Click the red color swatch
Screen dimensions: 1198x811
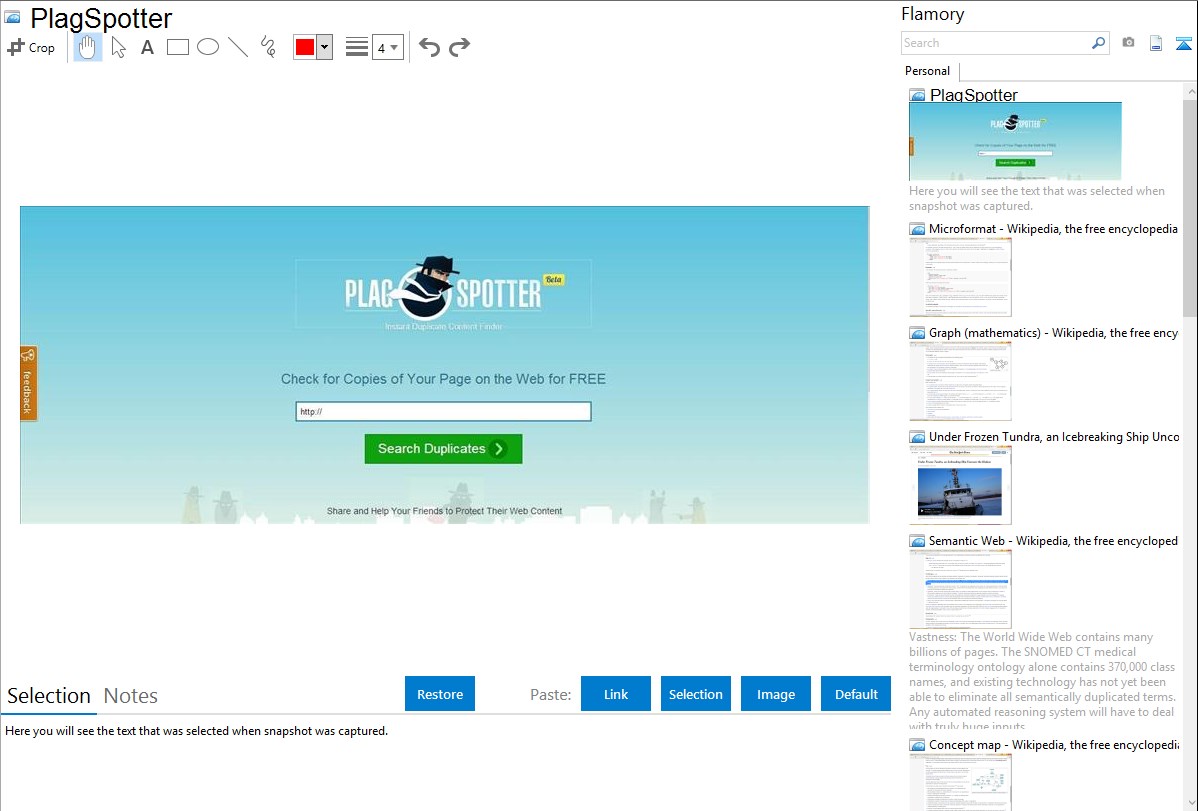point(305,47)
